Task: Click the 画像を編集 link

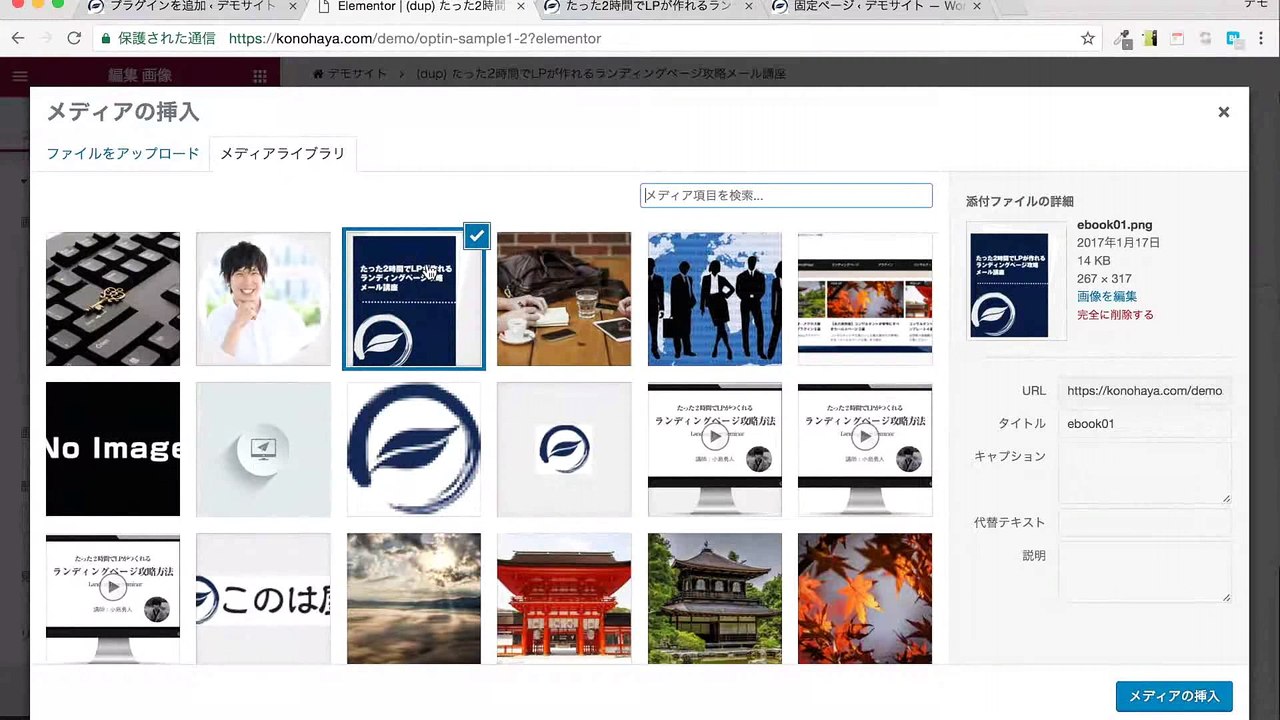Action: coord(1107,296)
